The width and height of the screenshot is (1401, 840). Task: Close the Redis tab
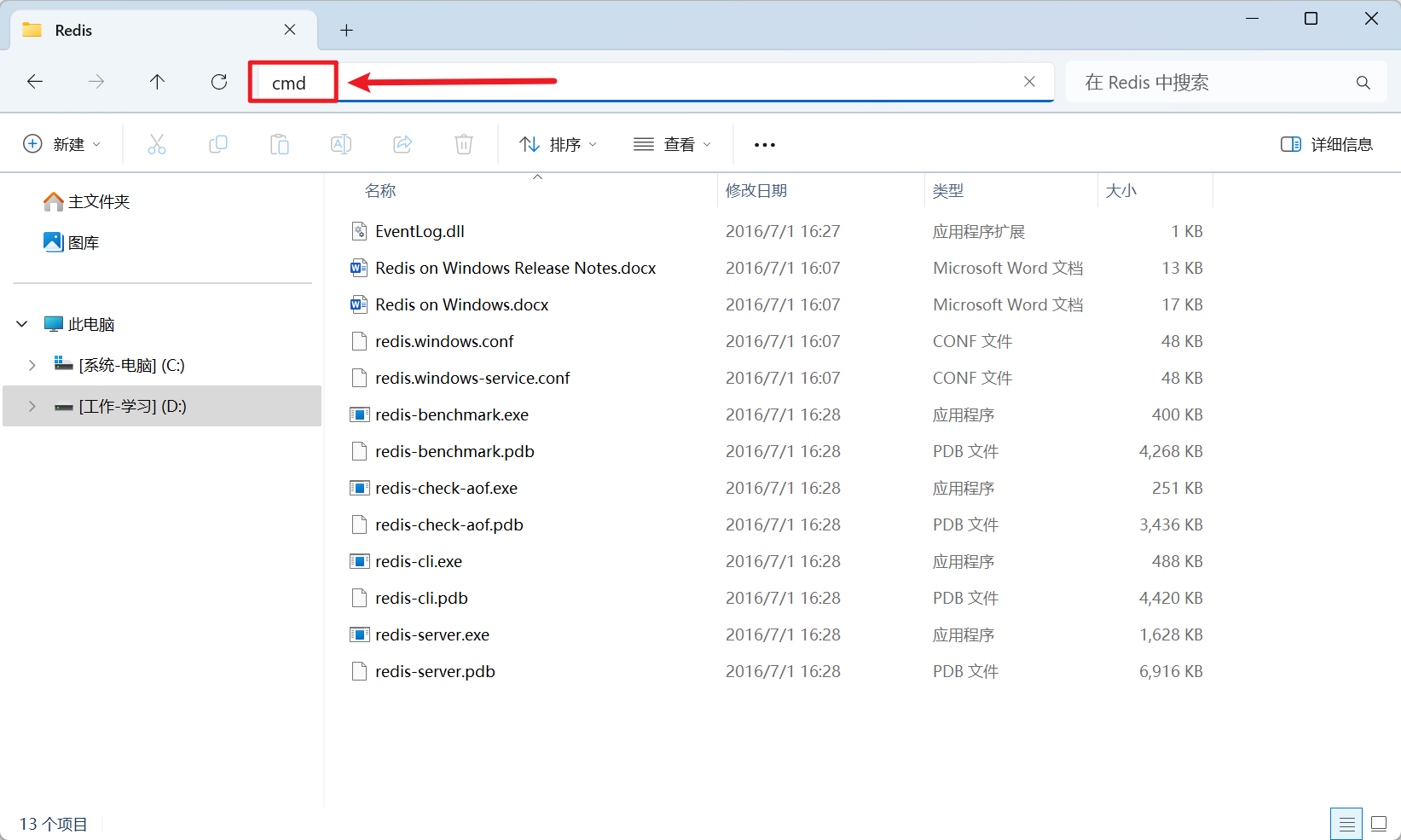[x=290, y=30]
